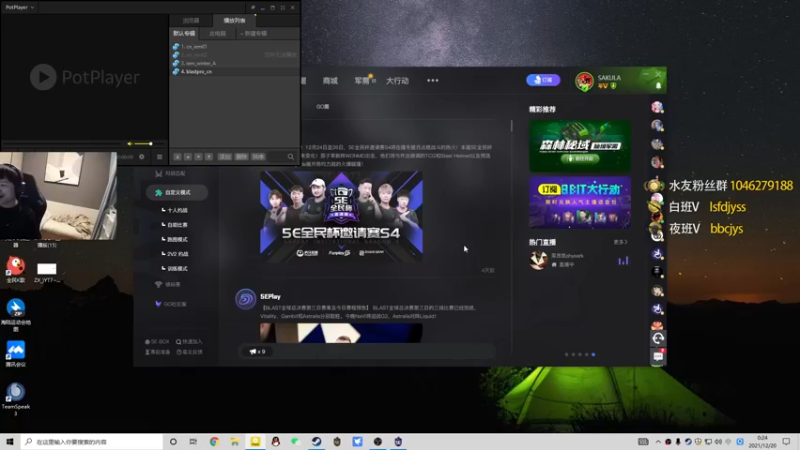
Task: Open the live streamer avatar under 热门直播
Action: click(538, 260)
